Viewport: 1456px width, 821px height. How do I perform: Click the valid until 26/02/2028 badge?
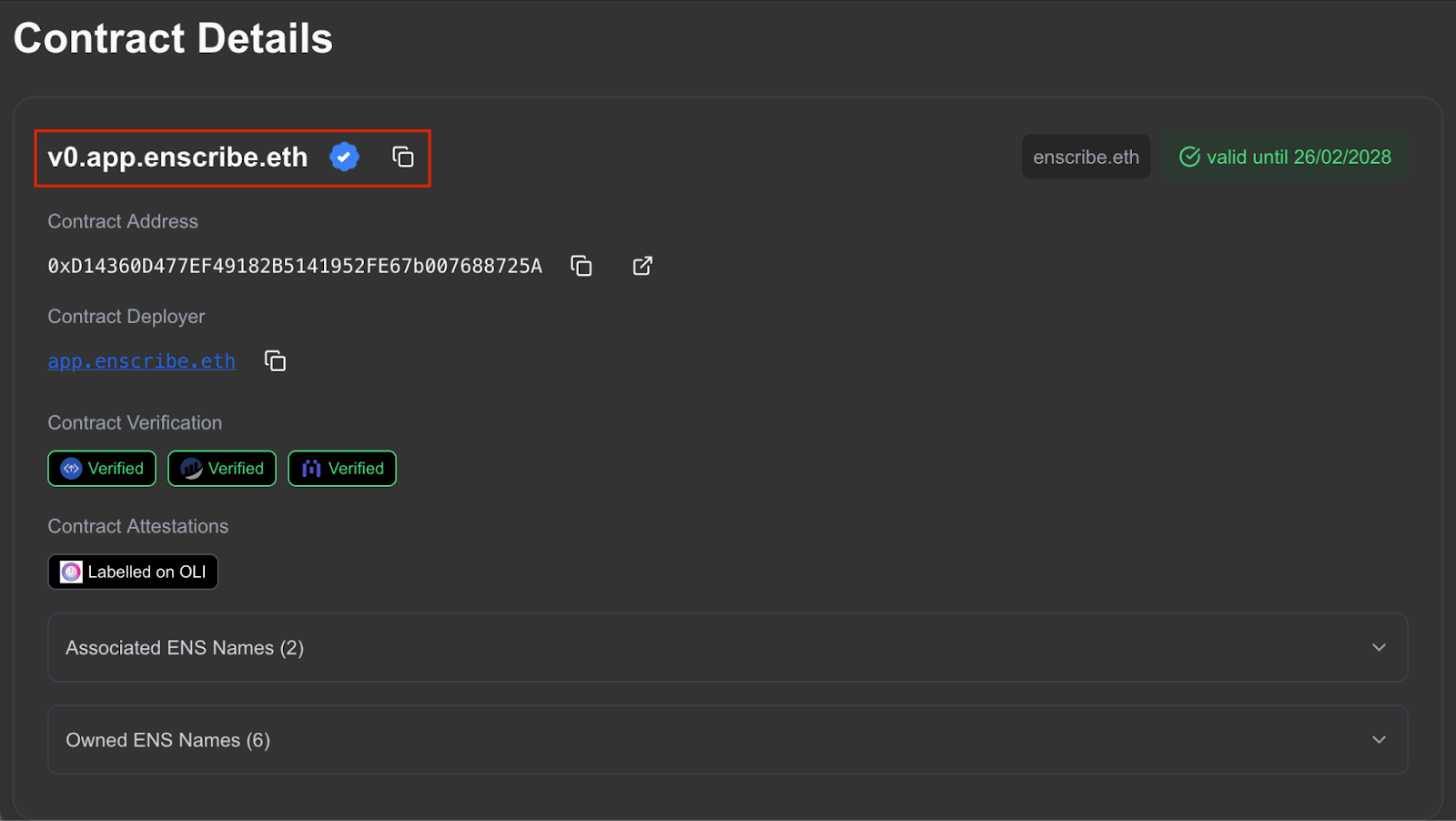point(1285,157)
